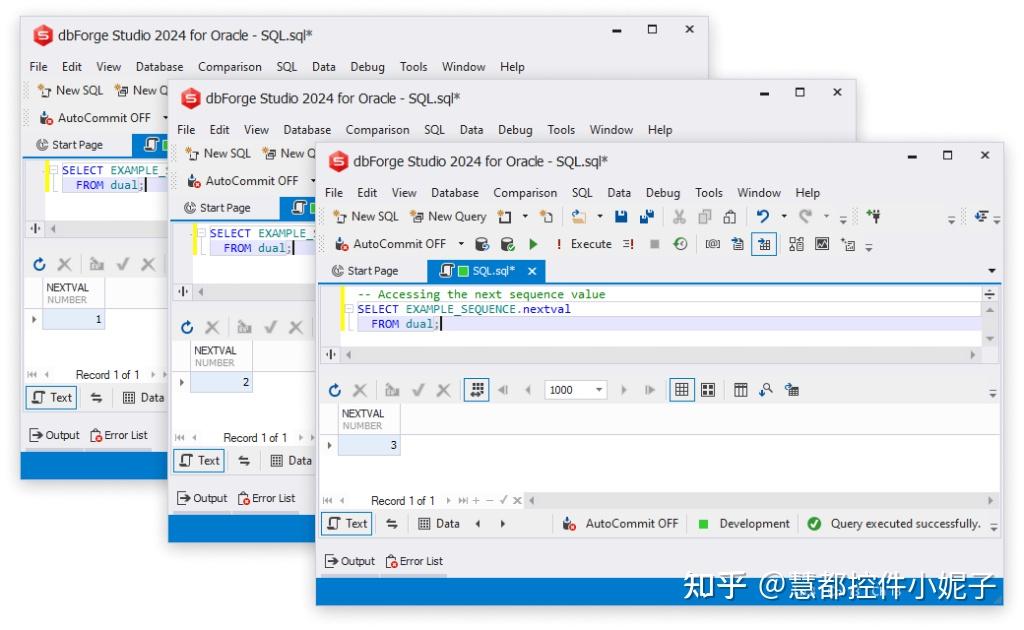Collapse the SELECT statement fold marker in front editor
The width and height of the screenshot is (1024, 630).
(x=349, y=309)
